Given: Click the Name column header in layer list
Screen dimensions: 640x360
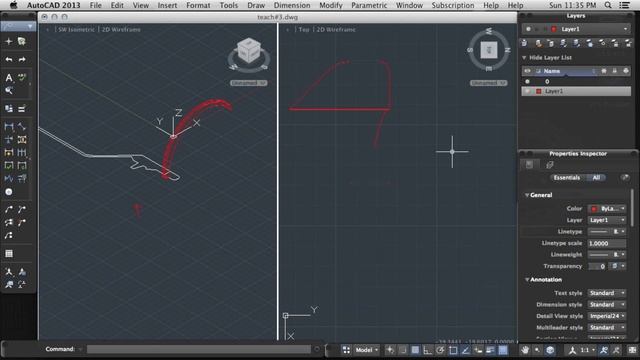Looking at the screenshot, I should 552,71.
